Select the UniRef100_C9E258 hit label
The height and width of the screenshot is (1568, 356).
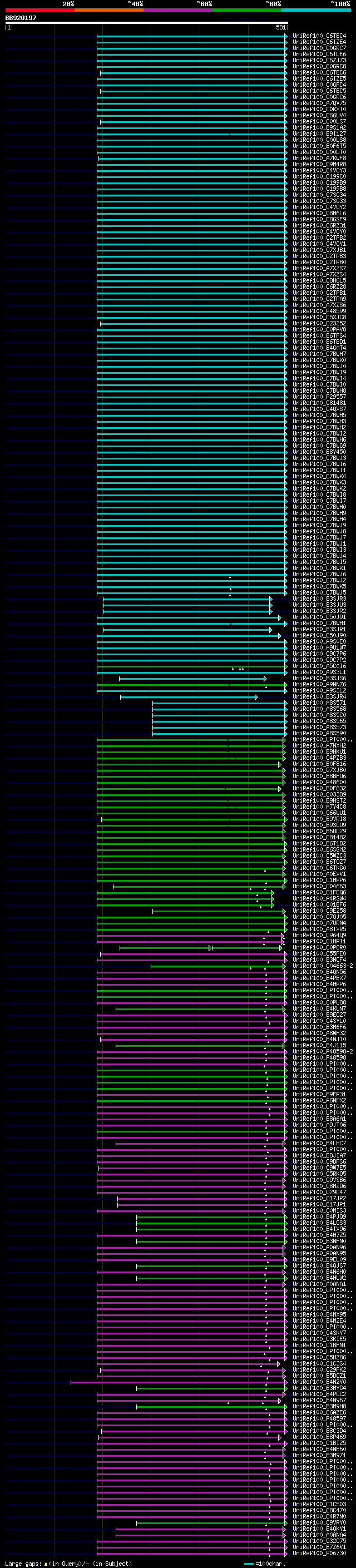pos(319,911)
